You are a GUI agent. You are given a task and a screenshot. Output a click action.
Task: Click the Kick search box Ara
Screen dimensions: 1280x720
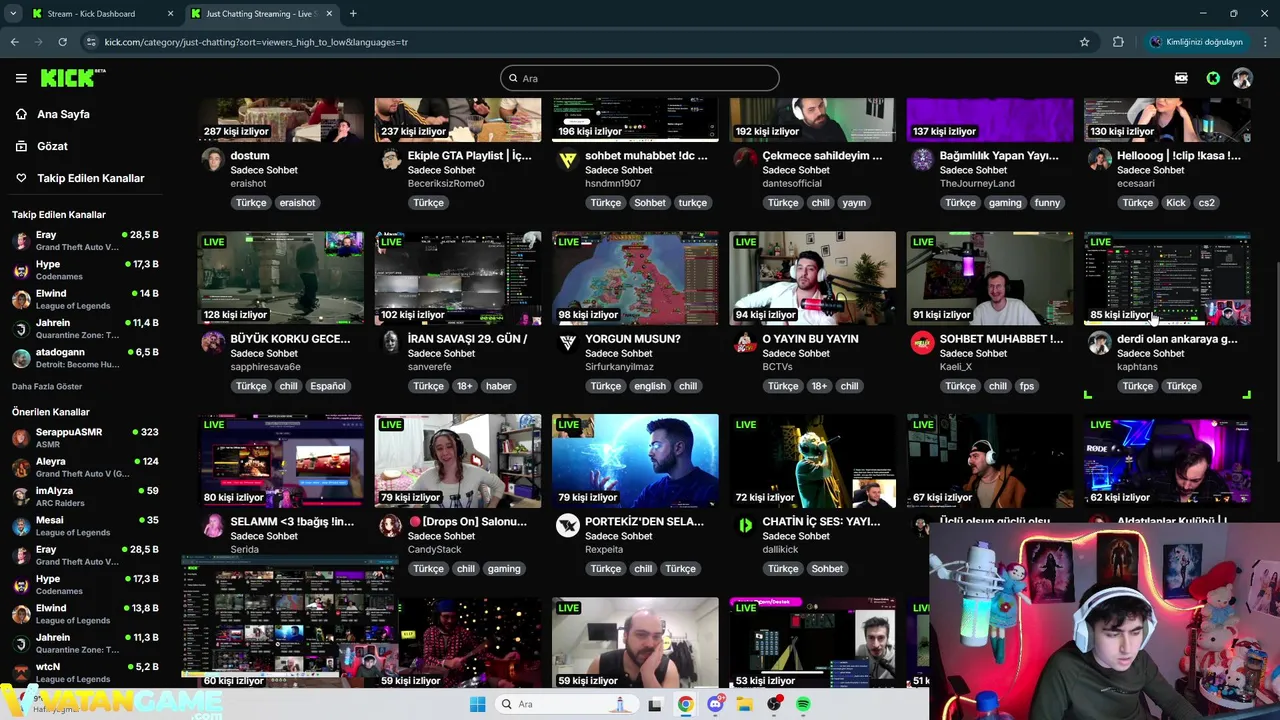(x=640, y=78)
